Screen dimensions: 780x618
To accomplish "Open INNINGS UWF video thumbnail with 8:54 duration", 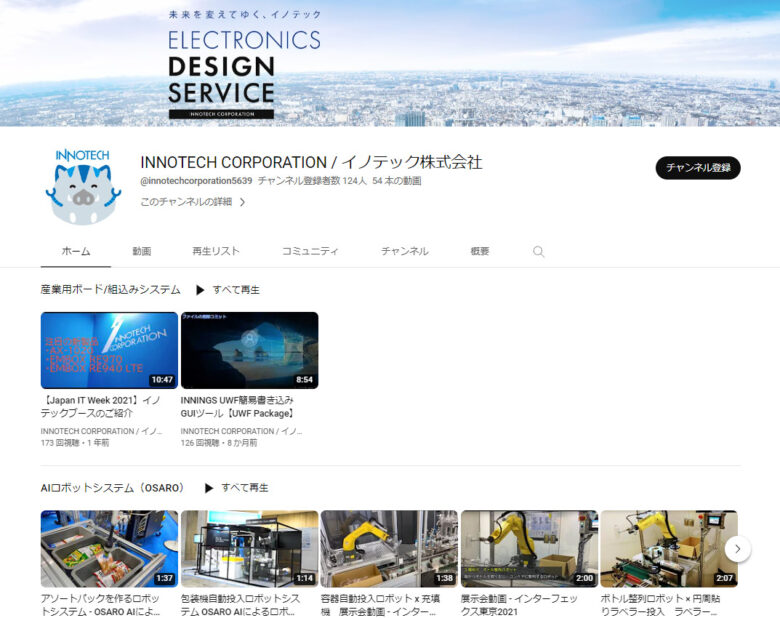I will [x=250, y=350].
